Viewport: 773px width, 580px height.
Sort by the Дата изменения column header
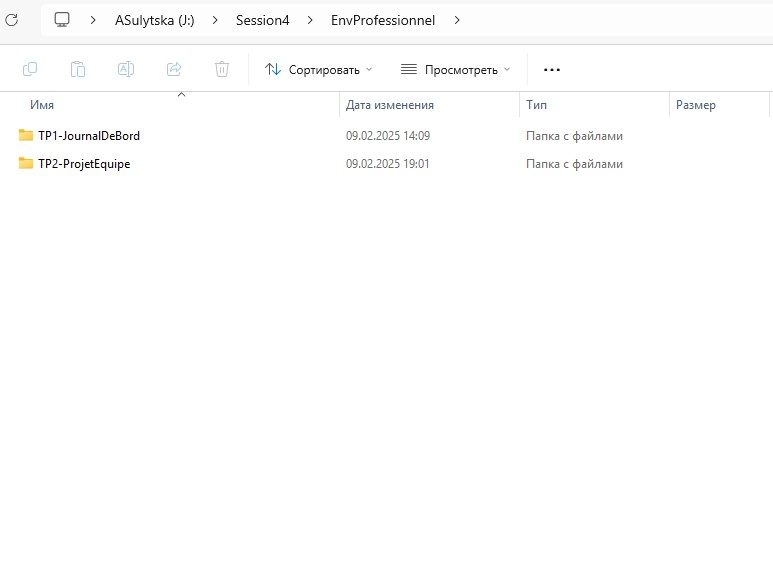point(389,105)
